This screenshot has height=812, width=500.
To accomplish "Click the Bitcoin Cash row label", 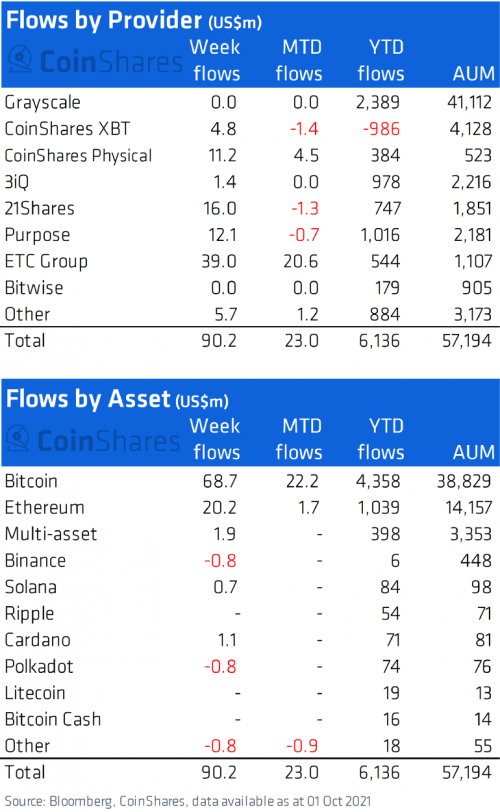I will [53, 719].
